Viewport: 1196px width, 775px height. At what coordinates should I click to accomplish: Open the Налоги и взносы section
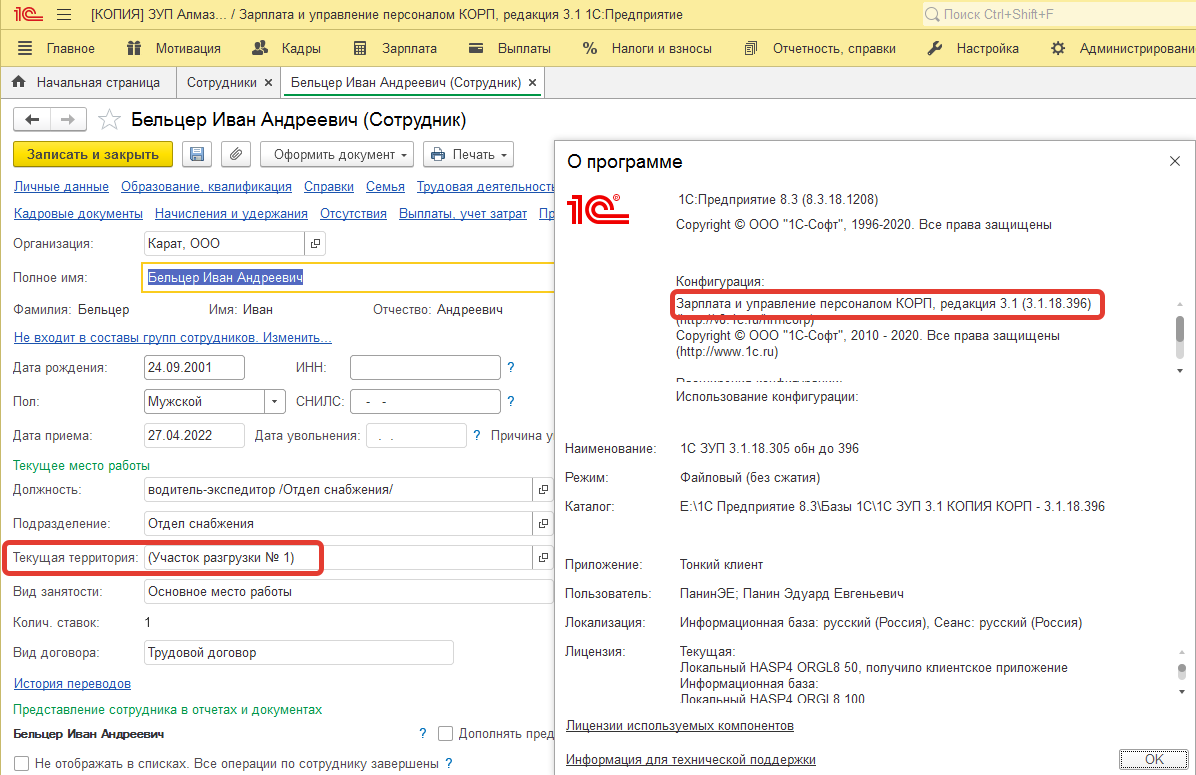point(647,48)
